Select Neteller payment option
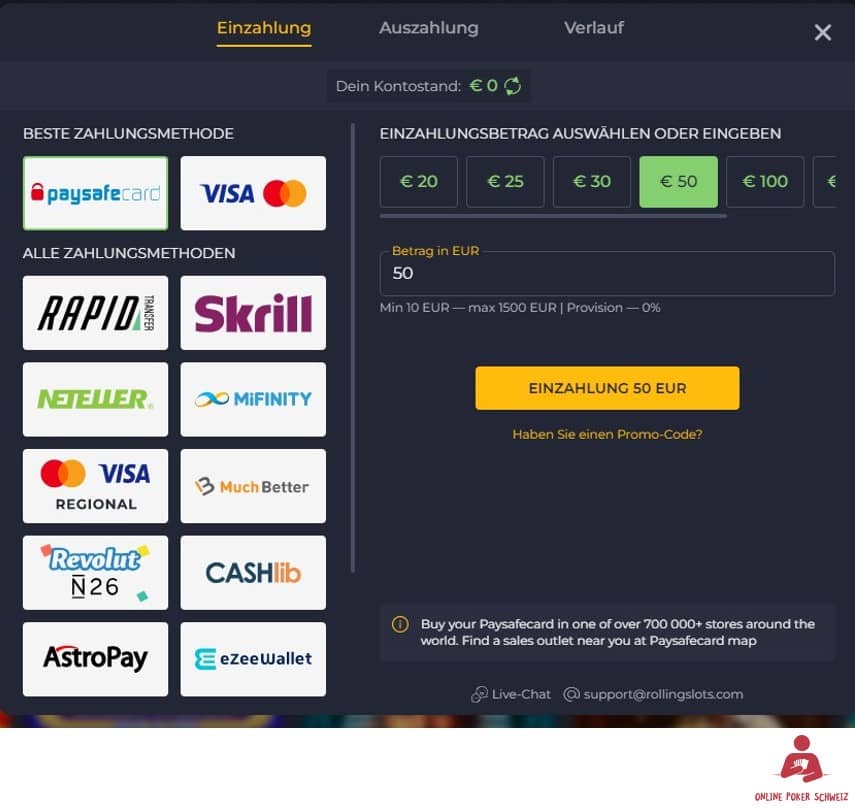Image resolution: width=855 pixels, height=808 pixels. pos(95,399)
